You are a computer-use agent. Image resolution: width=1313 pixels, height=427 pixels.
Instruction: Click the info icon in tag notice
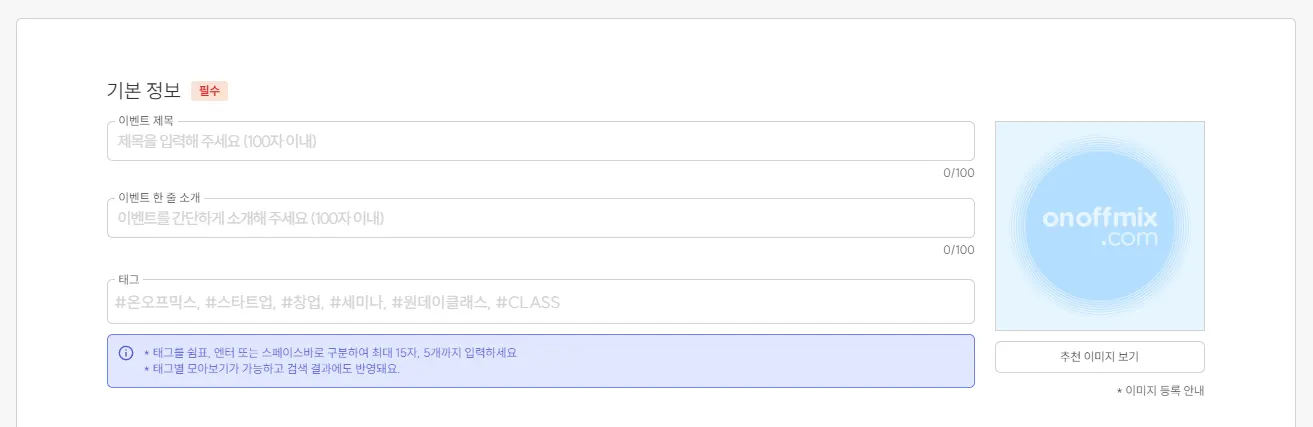[x=126, y=353]
